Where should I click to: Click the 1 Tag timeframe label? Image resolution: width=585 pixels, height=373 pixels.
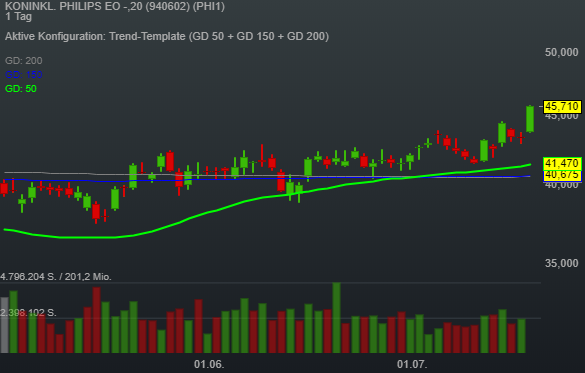(18, 16)
